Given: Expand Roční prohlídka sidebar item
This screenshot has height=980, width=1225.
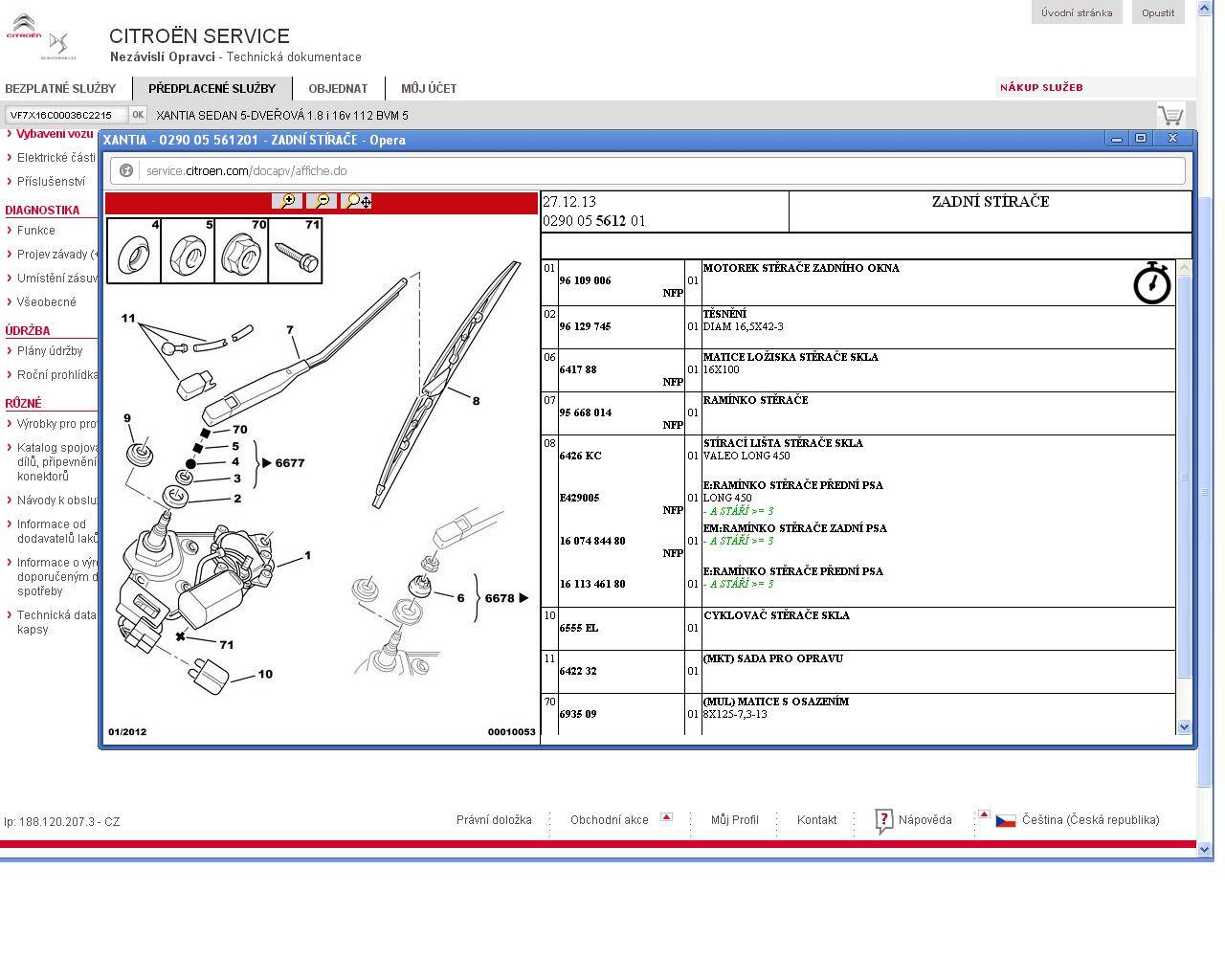Looking at the screenshot, I should click(57, 375).
